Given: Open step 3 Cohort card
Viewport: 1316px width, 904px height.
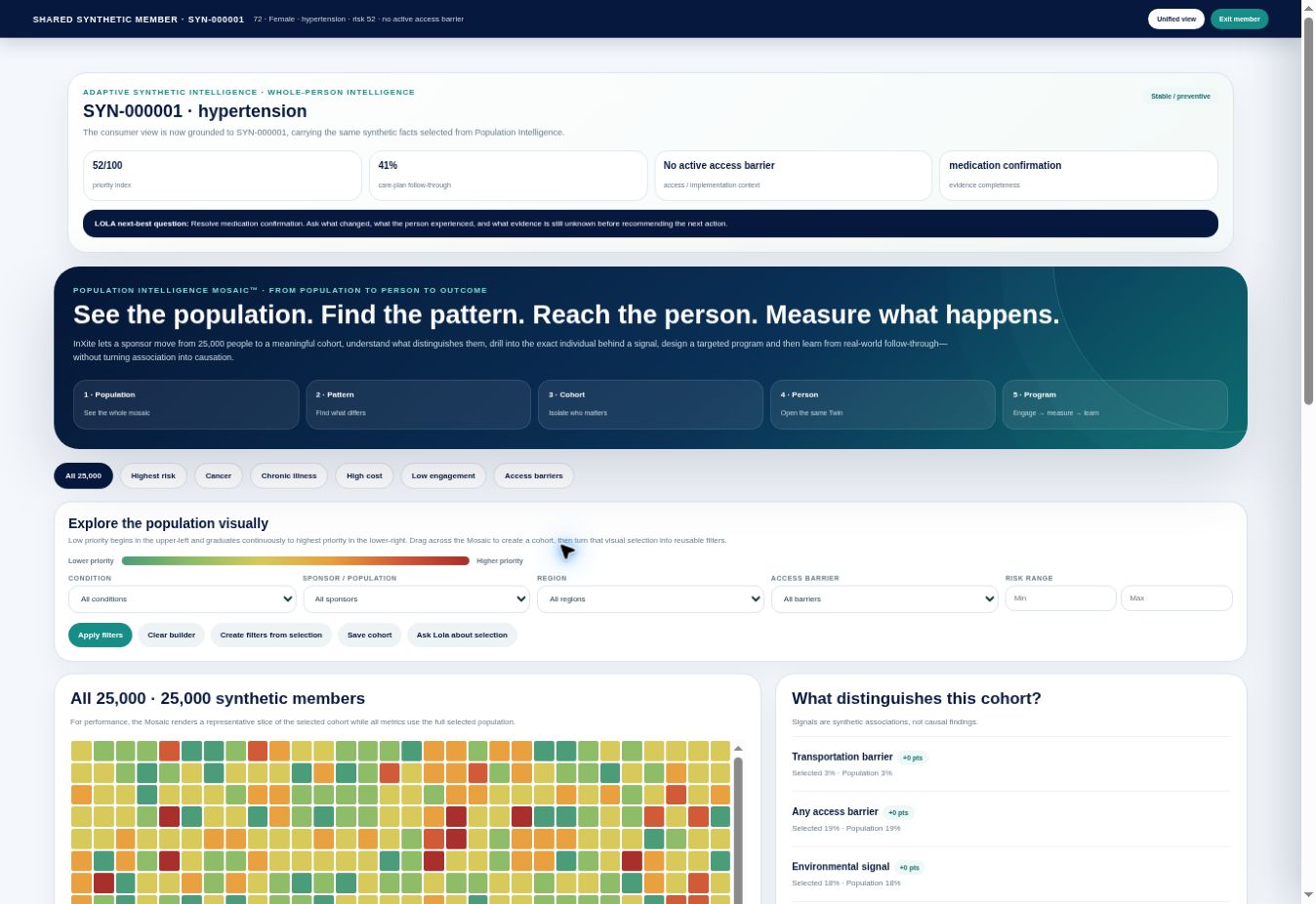Looking at the screenshot, I should pyautogui.click(x=650, y=404).
